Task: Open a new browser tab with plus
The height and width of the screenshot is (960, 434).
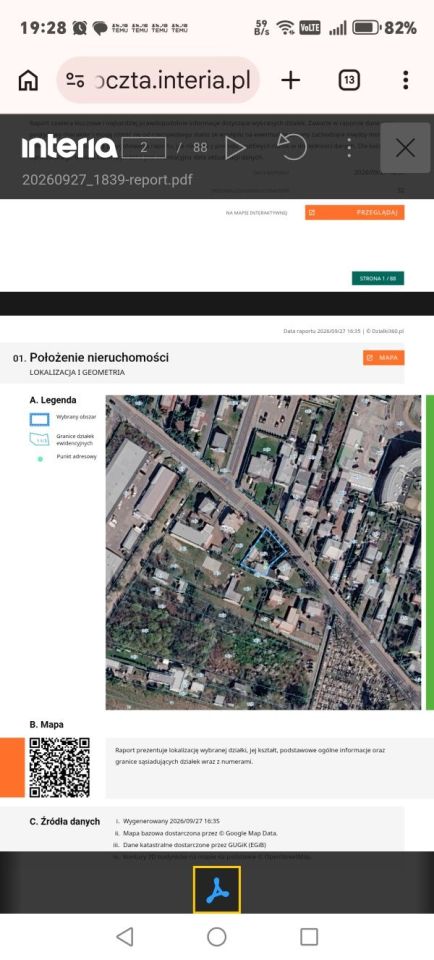Action: coord(291,80)
